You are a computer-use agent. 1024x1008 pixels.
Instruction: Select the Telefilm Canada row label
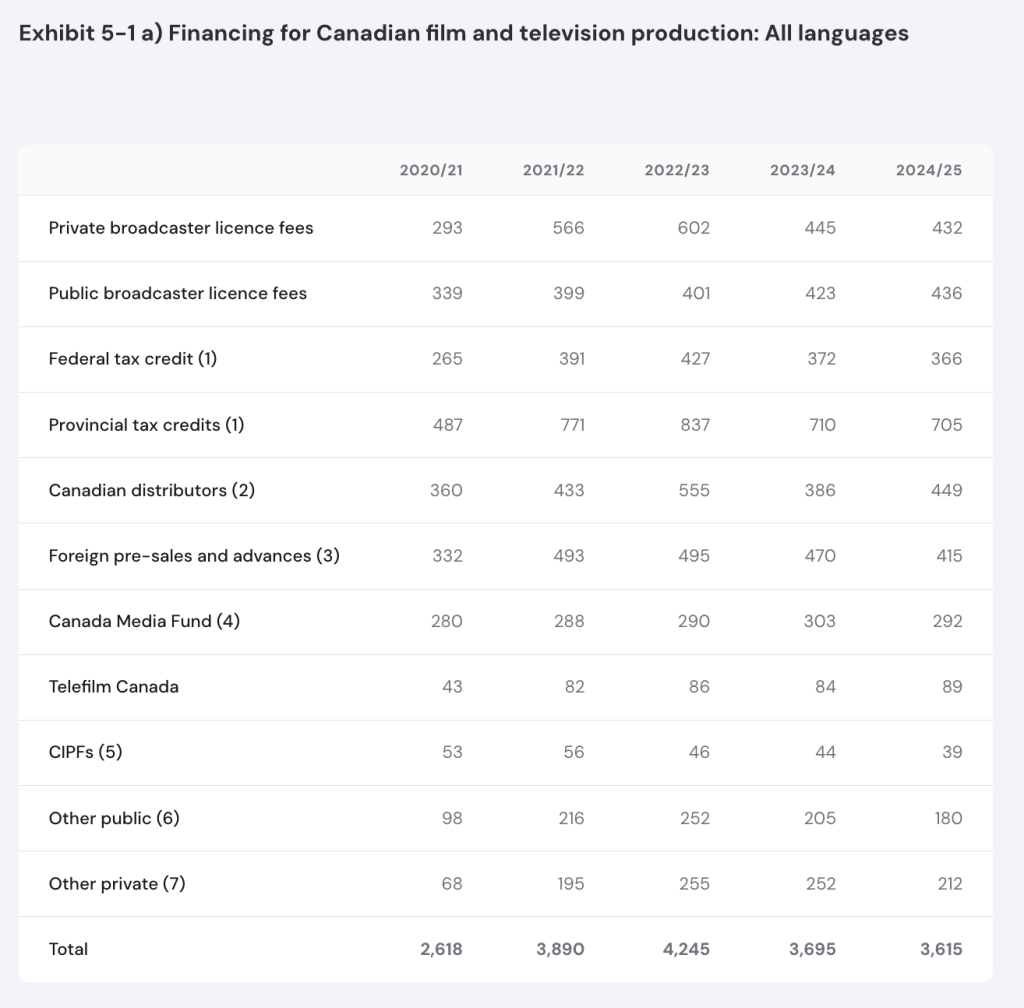click(114, 687)
